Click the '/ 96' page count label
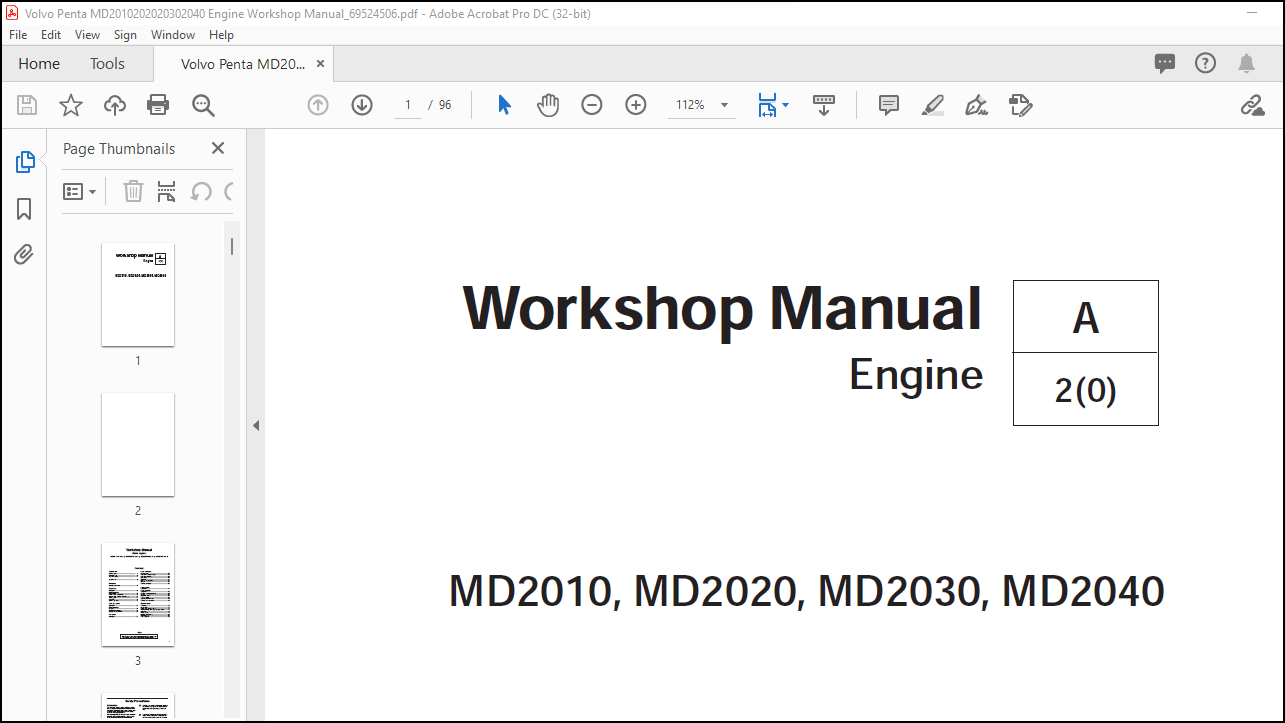Screen dimensions: 1285x723 click(x=440, y=105)
